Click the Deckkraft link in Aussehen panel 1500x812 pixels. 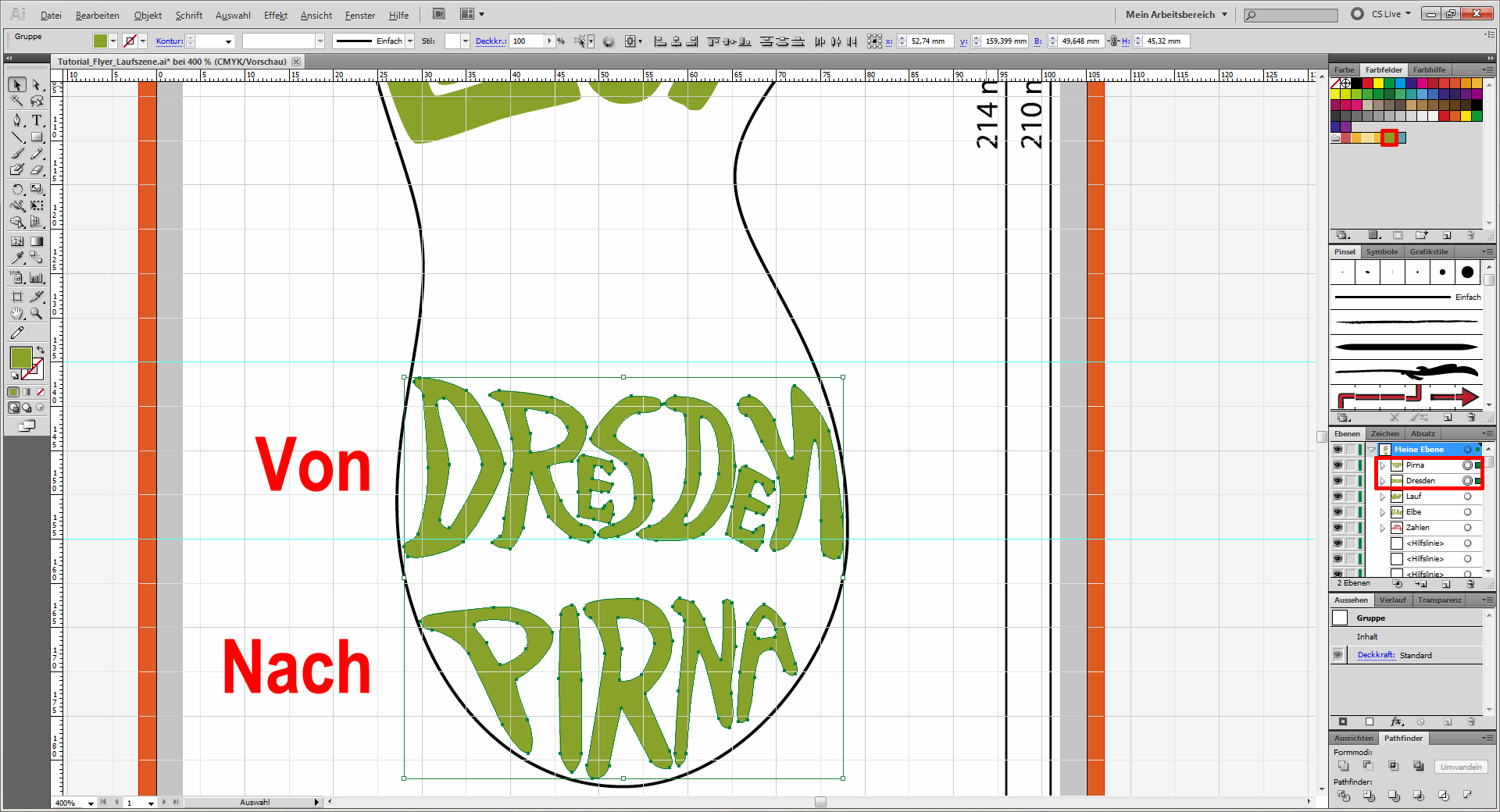1376,655
